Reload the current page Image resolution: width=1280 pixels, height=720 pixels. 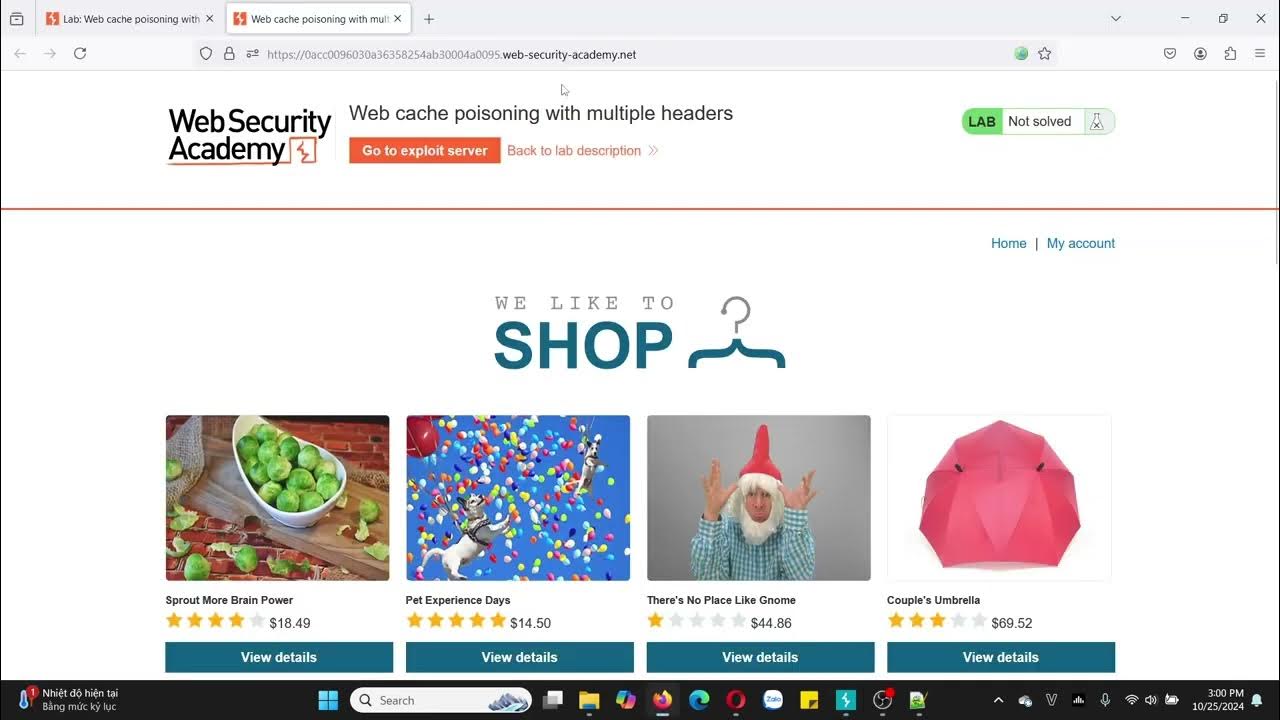pos(80,54)
